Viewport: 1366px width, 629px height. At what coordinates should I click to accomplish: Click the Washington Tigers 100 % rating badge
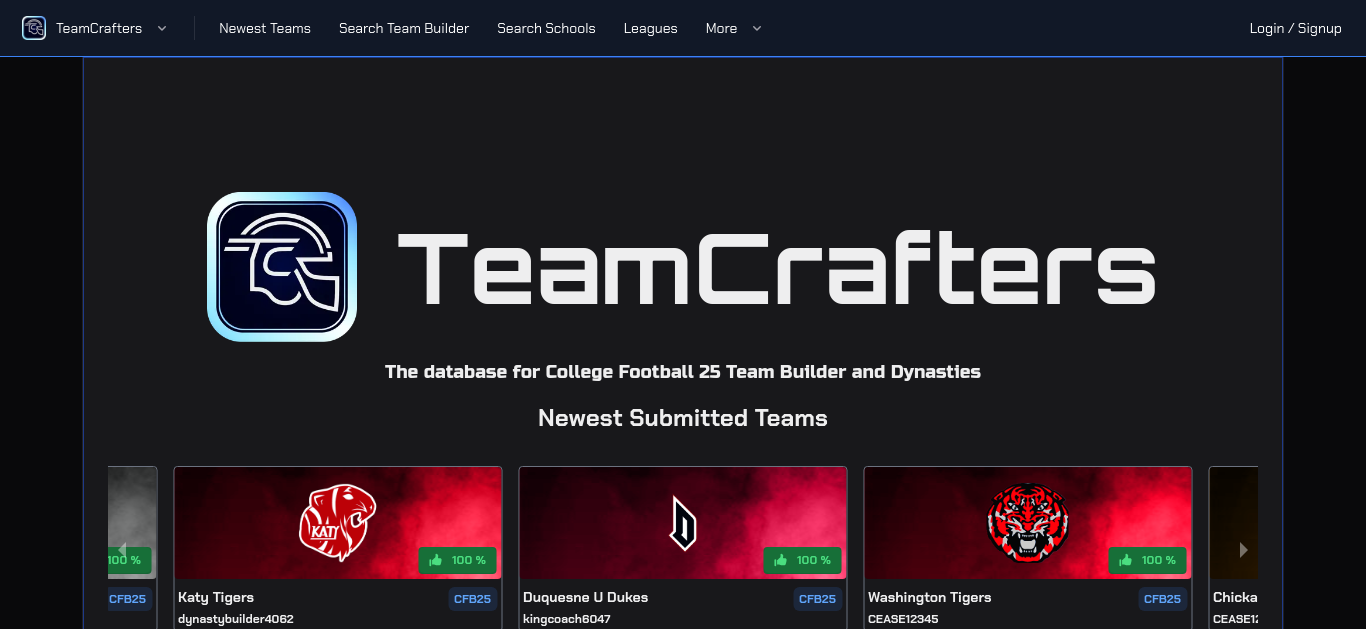pos(1148,560)
